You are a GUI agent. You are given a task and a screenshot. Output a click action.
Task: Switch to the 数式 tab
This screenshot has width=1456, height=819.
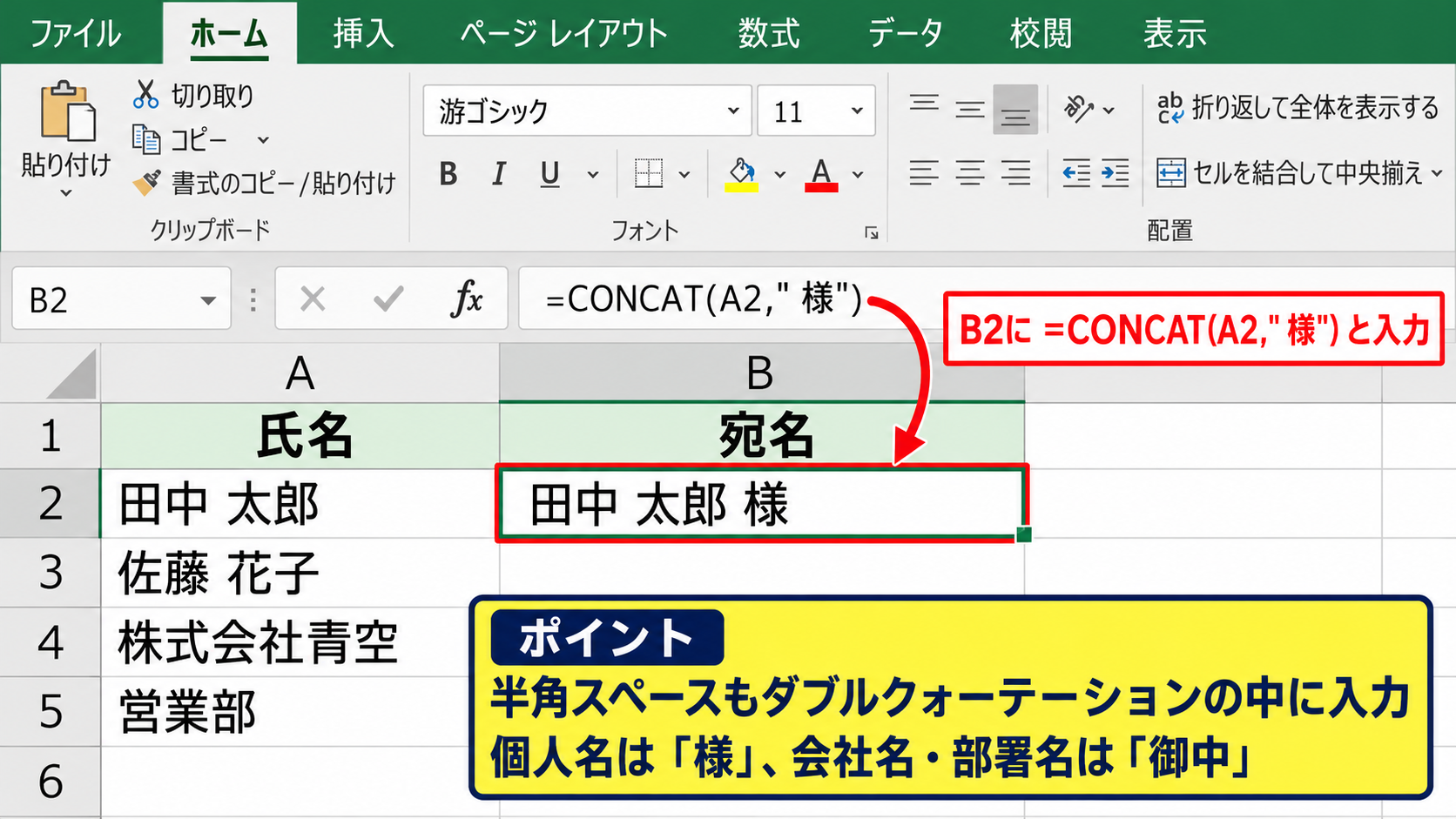768,34
